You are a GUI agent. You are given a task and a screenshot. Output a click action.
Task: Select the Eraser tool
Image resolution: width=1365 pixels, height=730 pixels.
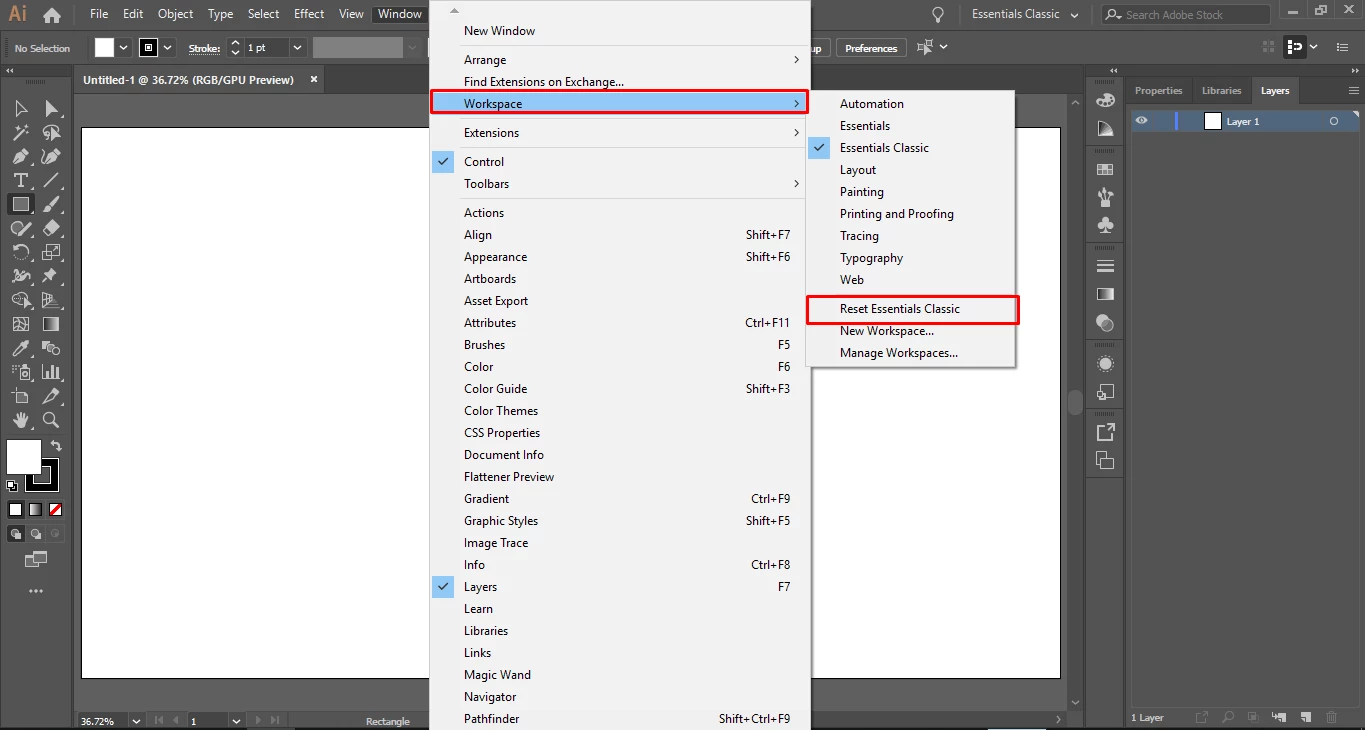pyautogui.click(x=51, y=228)
